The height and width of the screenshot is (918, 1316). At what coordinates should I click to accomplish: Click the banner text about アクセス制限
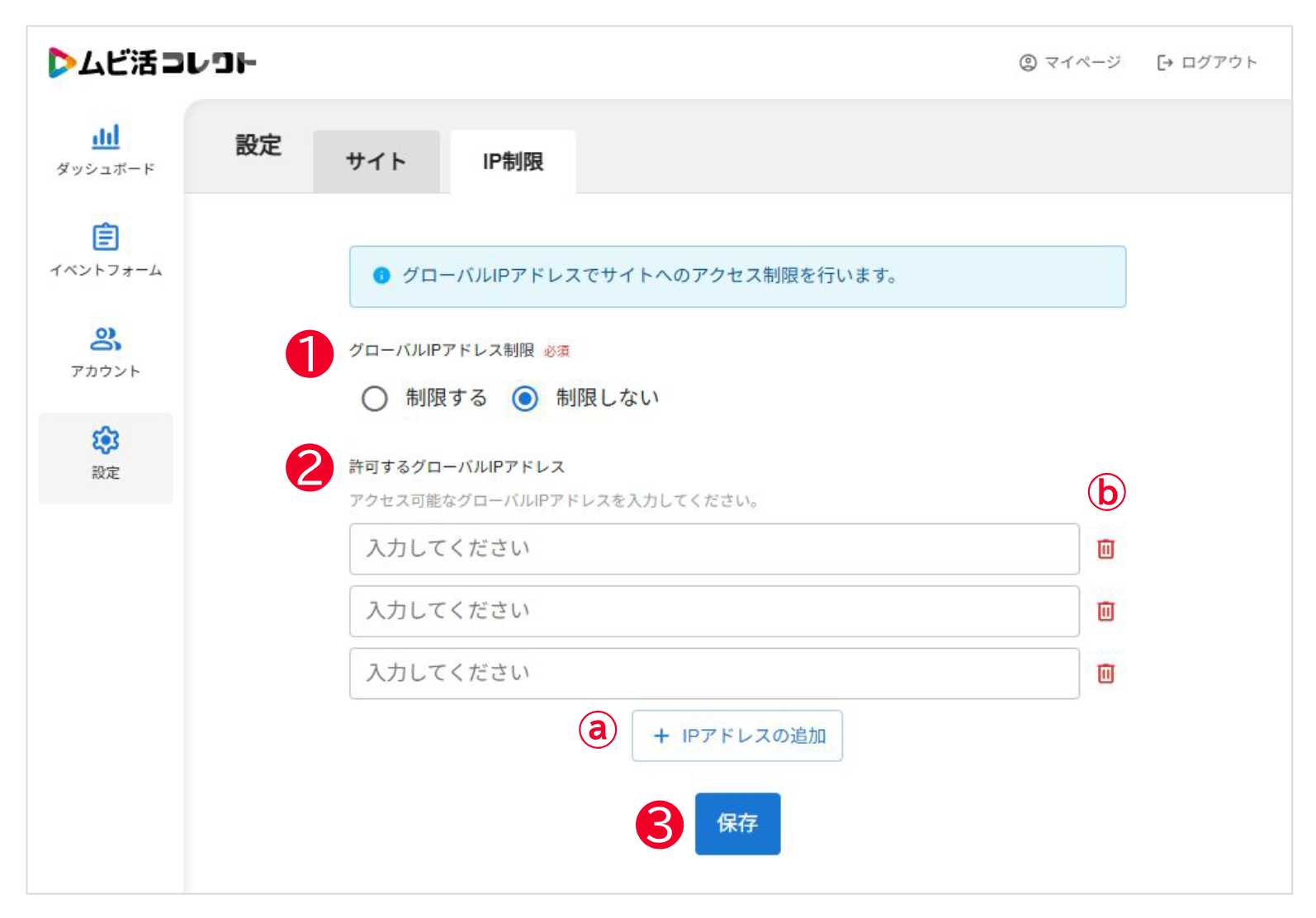click(650, 276)
